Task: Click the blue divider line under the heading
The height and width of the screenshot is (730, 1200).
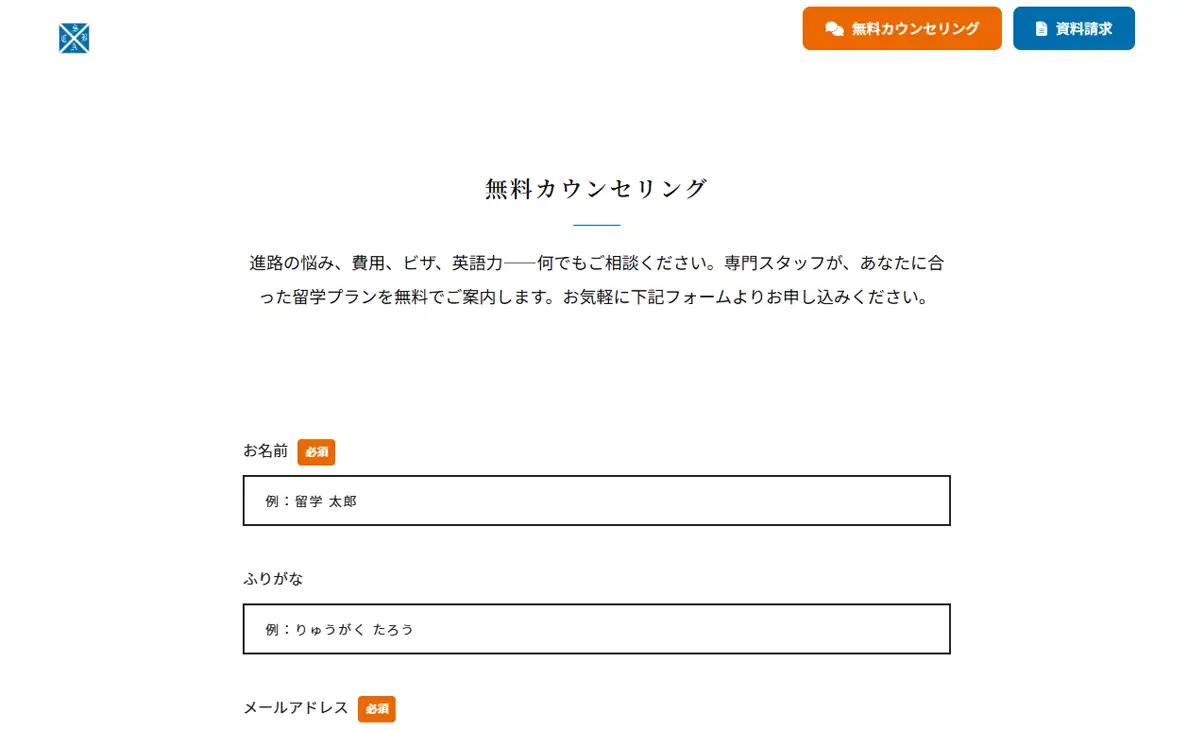Action: point(597,225)
